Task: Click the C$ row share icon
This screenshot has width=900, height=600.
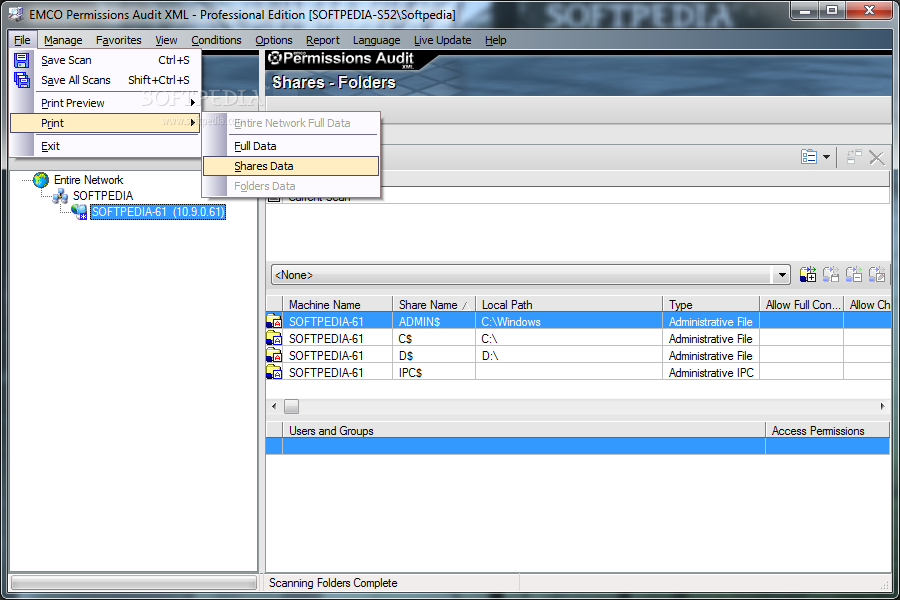Action: tap(274, 338)
